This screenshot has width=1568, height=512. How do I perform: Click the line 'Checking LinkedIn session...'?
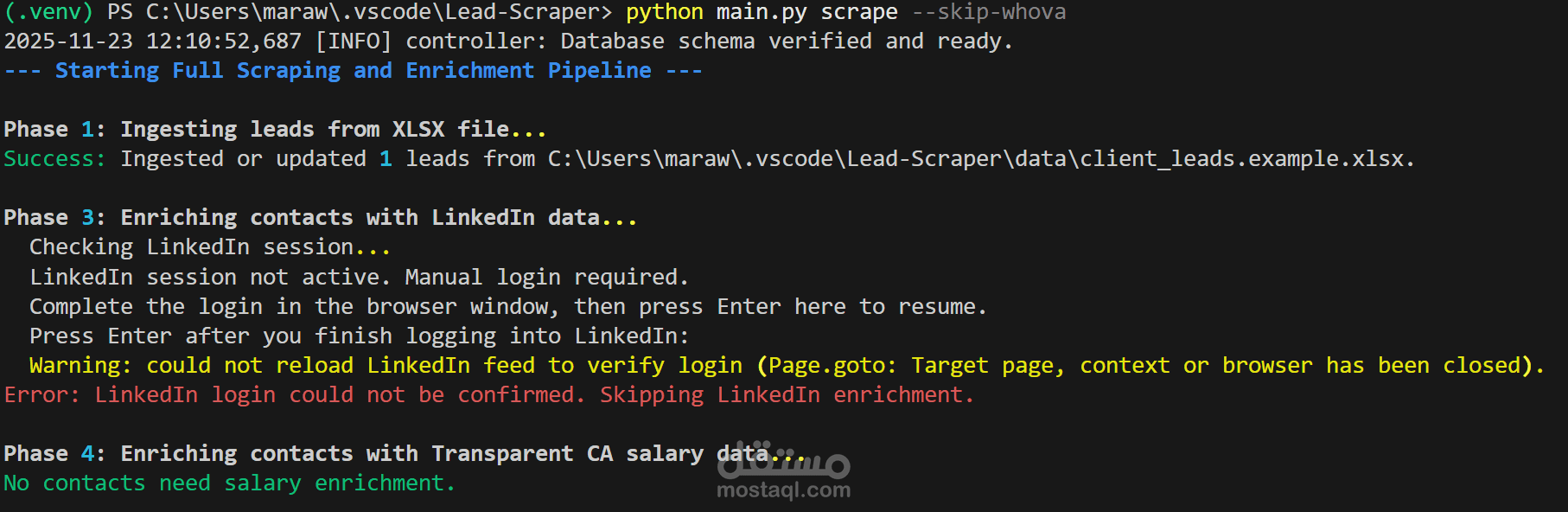click(210, 247)
